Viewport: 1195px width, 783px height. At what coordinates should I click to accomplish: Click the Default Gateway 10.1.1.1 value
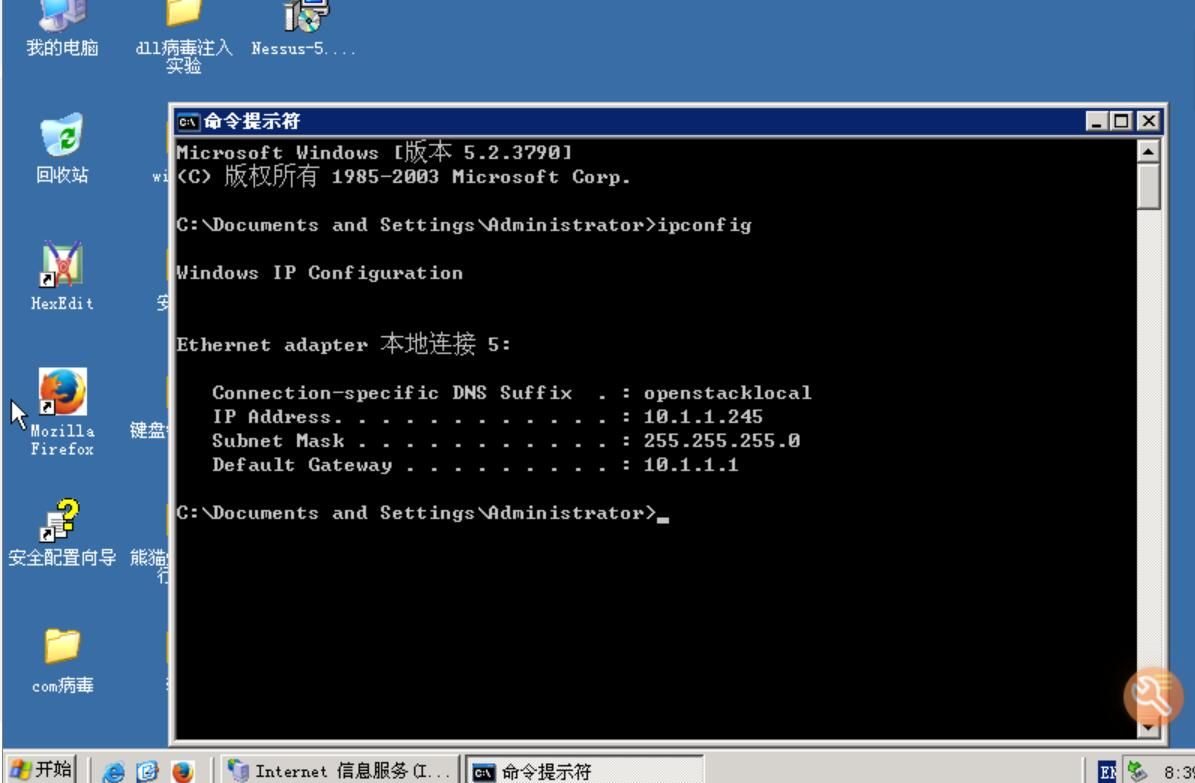[x=690, y=465]
